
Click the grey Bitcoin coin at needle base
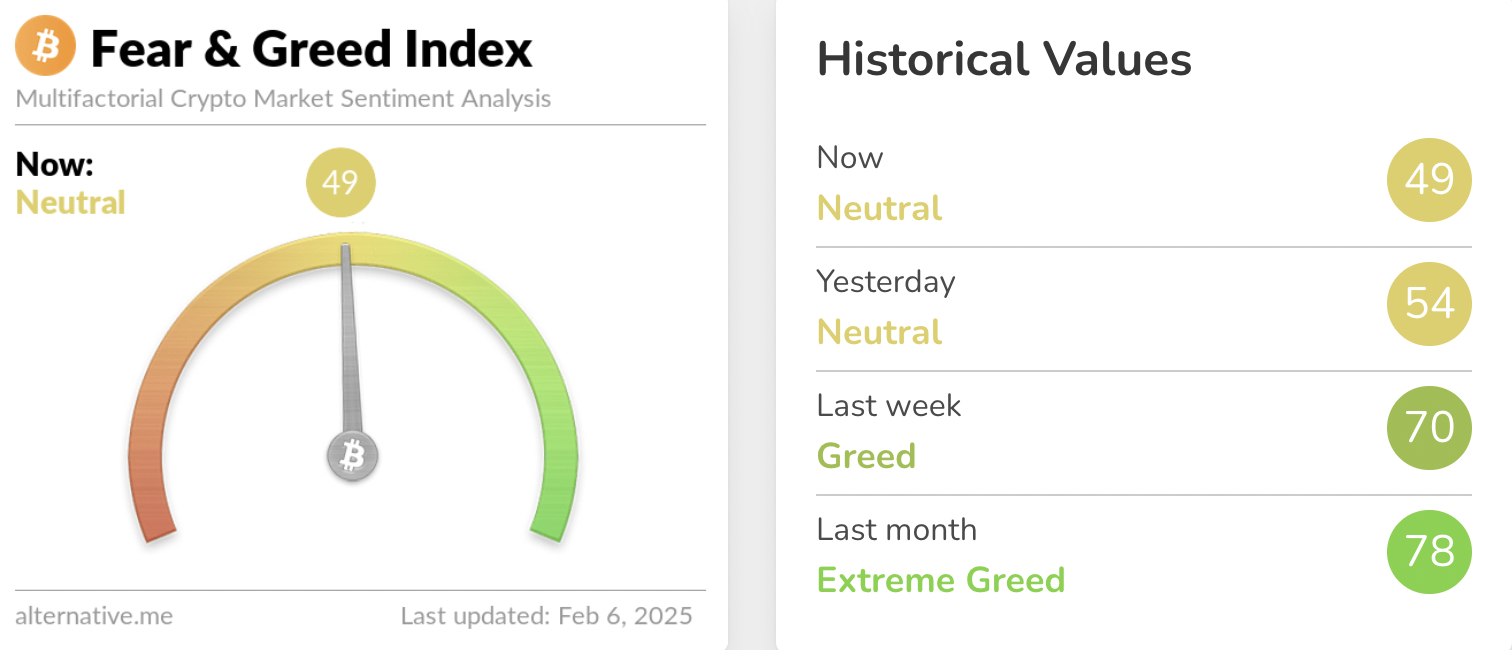click(352, 457)
